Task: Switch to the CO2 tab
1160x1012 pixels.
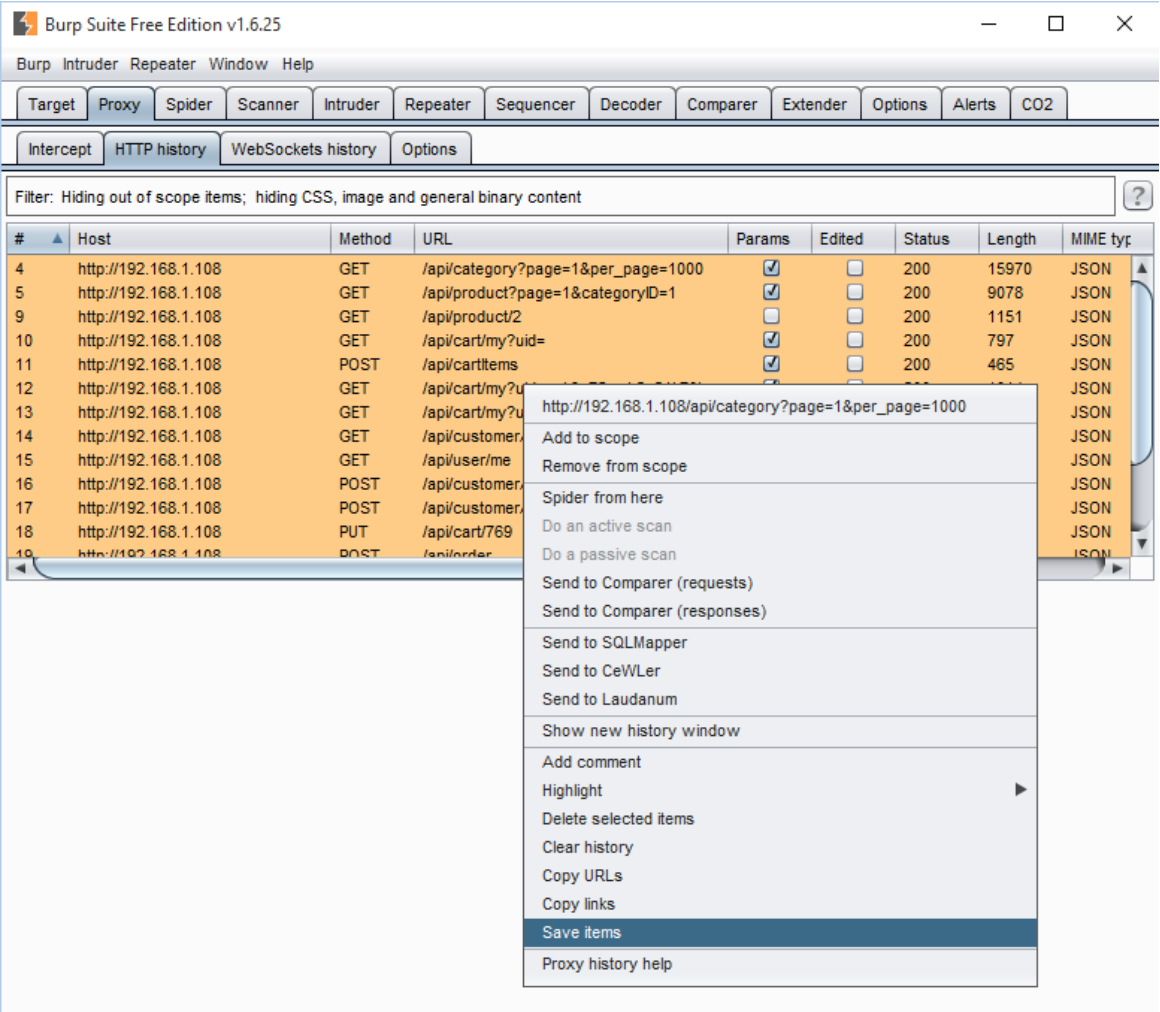Action: click(1036, 104)
